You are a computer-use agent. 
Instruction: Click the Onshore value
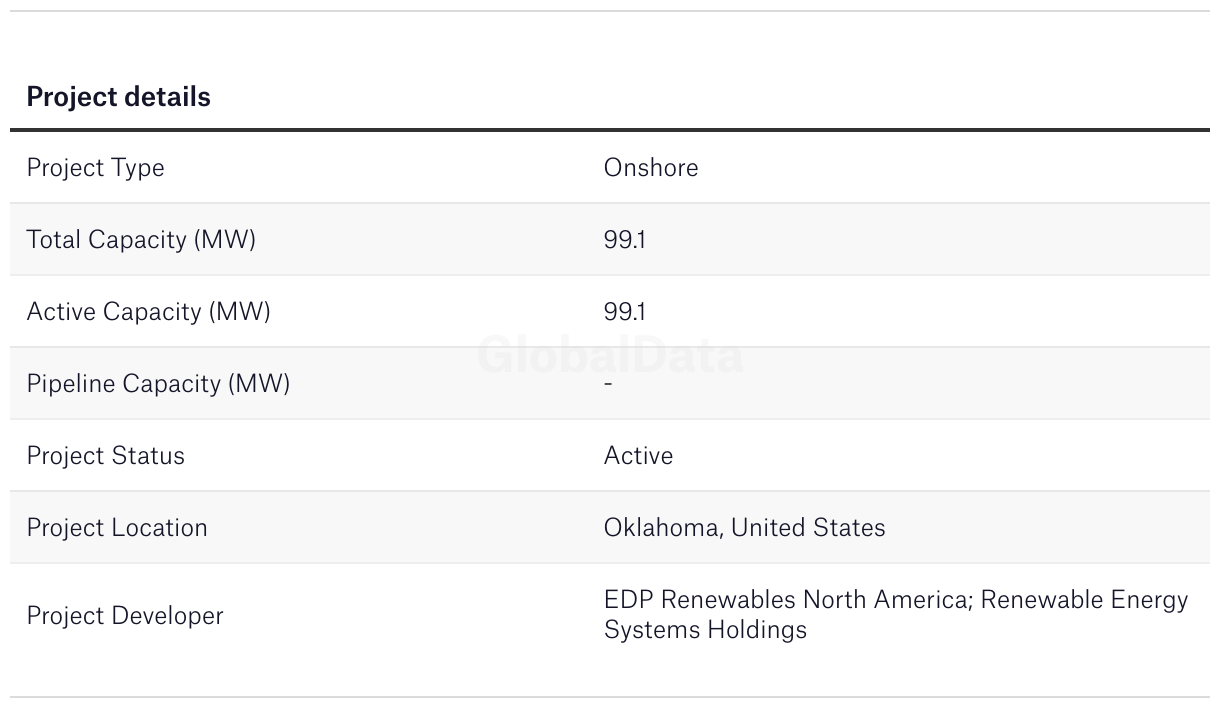click(650, 167)
